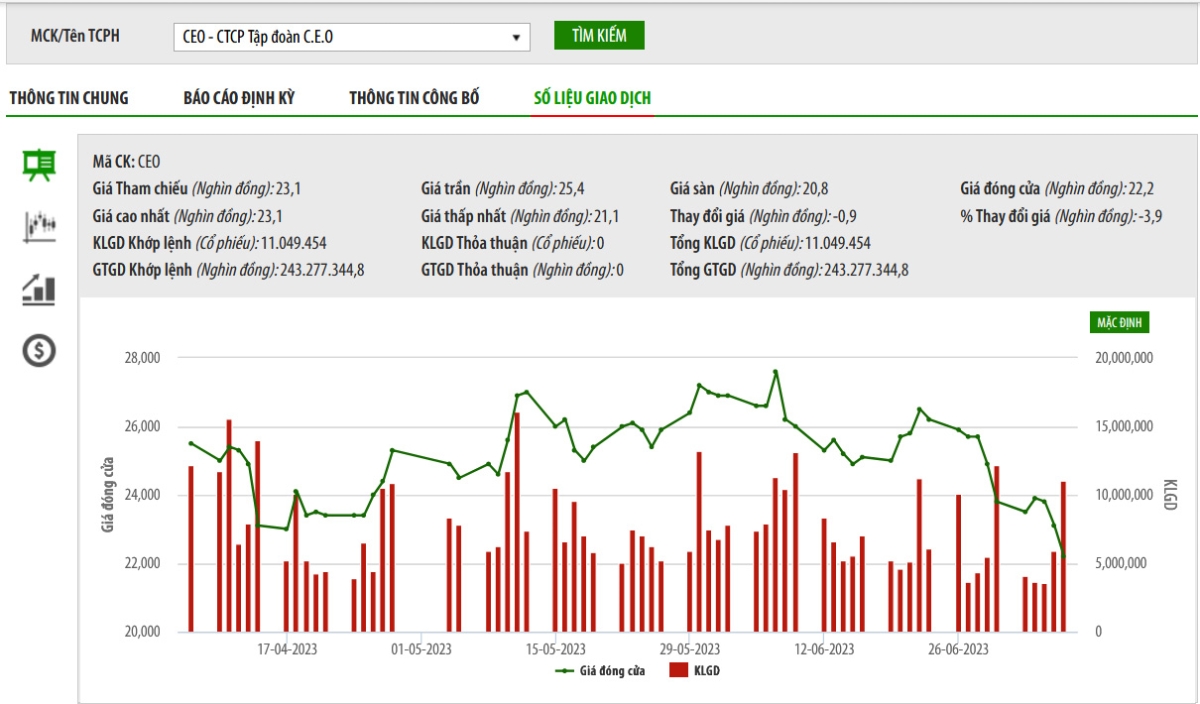Screen dimensions: 1200x704
Task: Select the green presentation board overview icon
Action: tap(39, 165)
